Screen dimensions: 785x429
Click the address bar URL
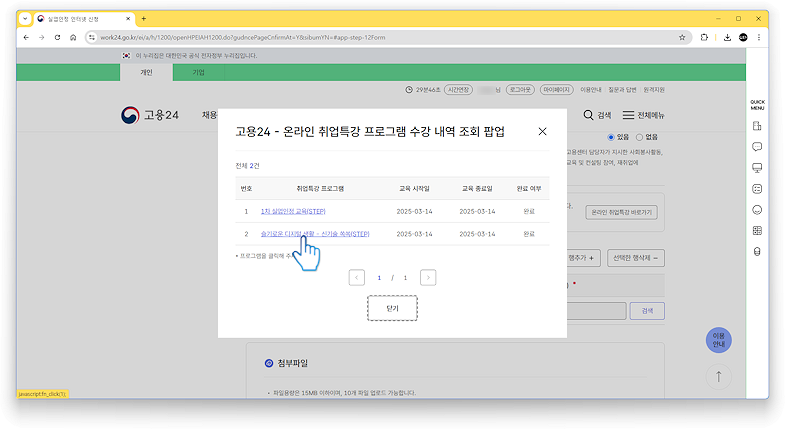coord(243,37)
